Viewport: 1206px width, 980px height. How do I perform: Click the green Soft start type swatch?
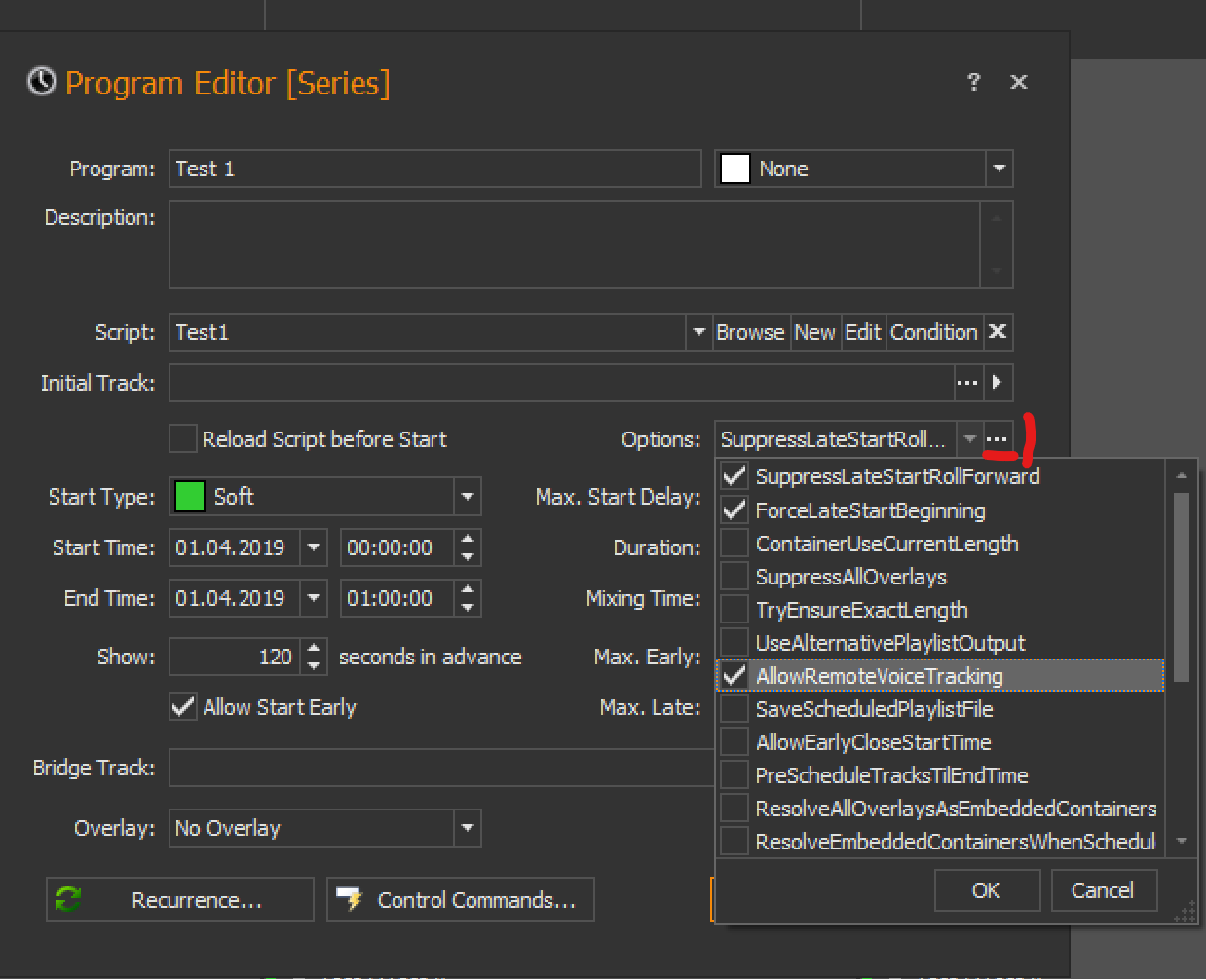[x=189, y=497]
